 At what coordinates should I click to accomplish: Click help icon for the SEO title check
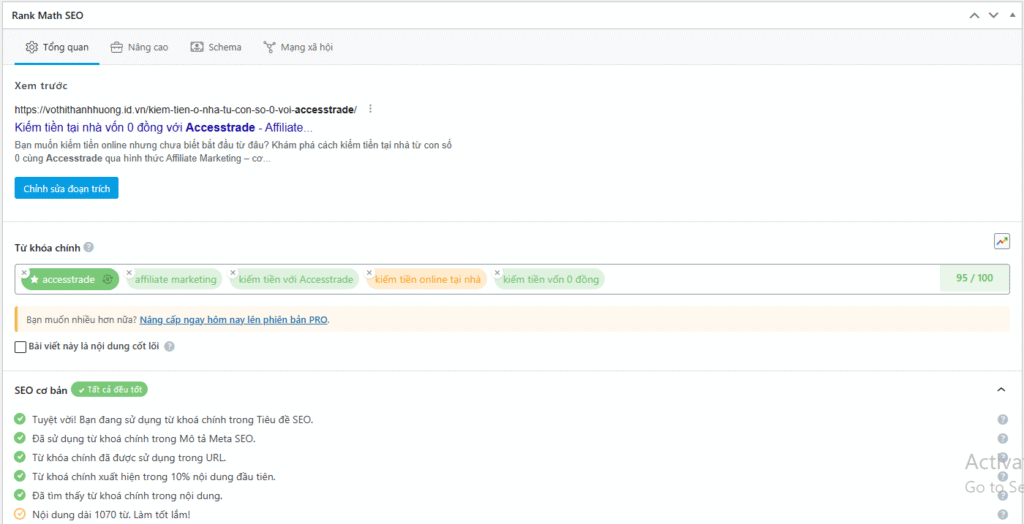point(1002,420)
